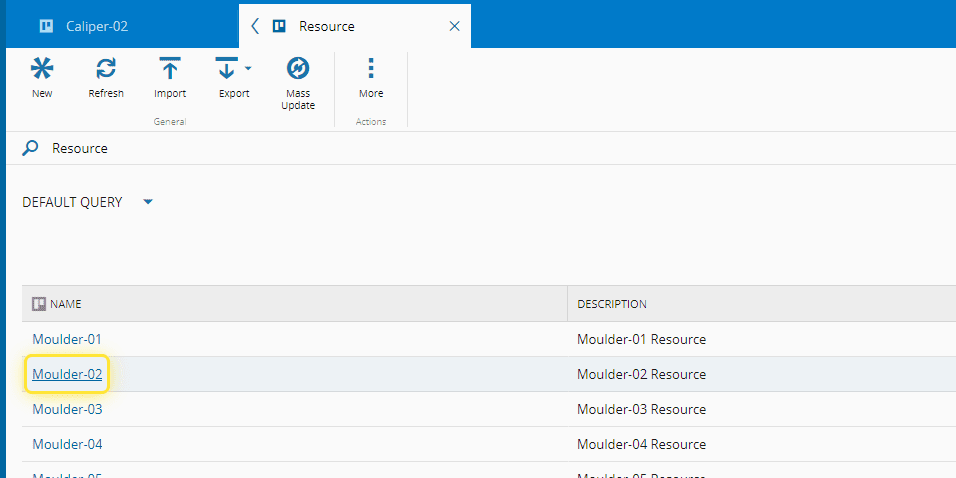Switch to the Caliper-02 tab

coord(96,26)
